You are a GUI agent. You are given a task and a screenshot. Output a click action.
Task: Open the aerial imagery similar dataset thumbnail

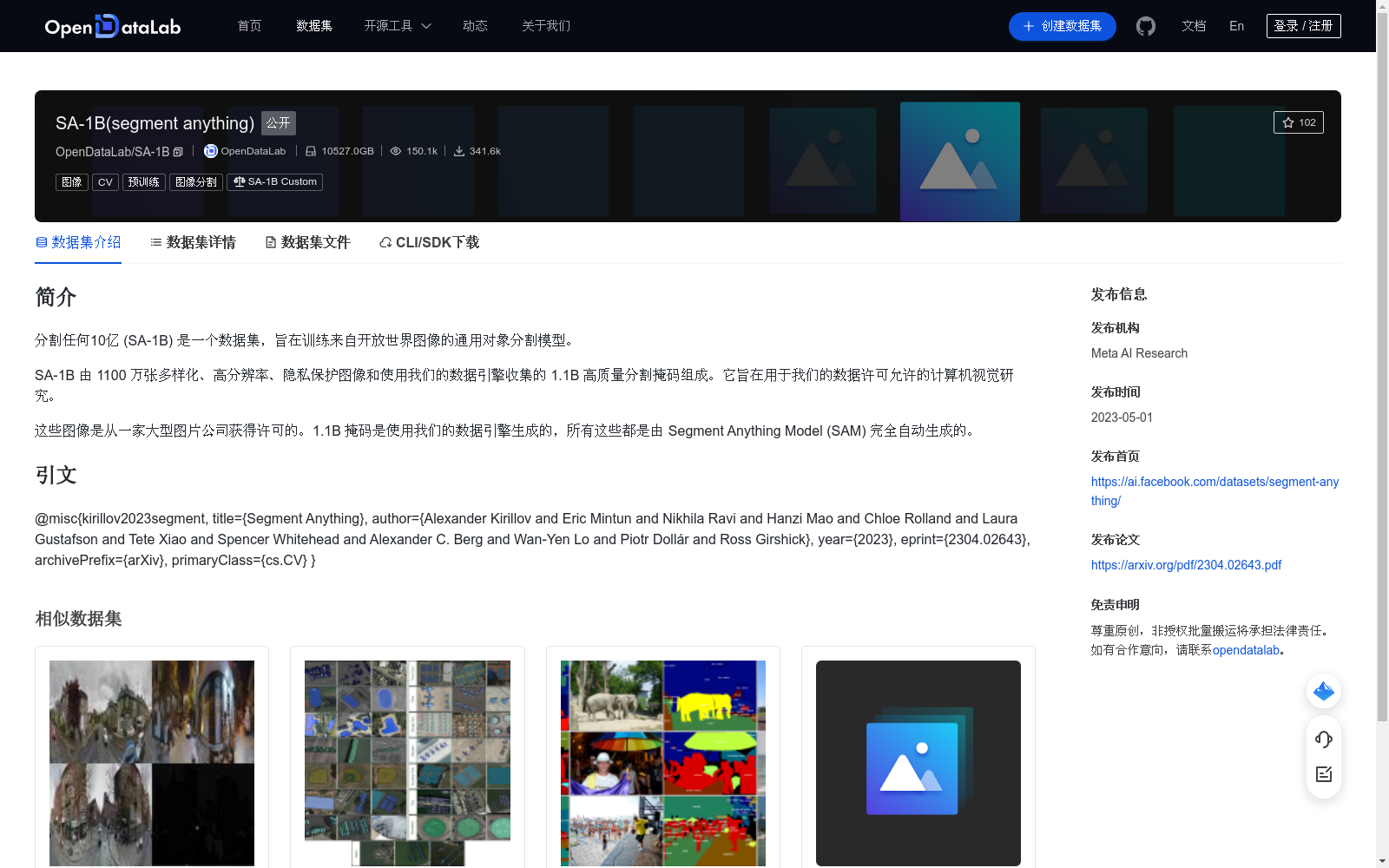click(407, 763)
